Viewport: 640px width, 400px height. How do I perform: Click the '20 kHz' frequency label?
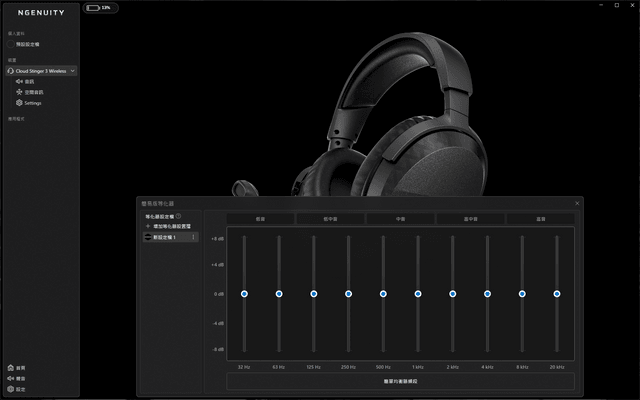(557, 367)
